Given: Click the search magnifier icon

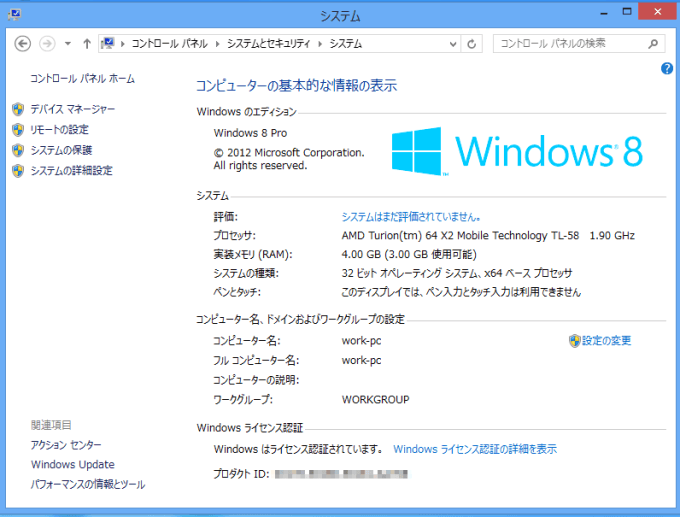Looking at the screenshot, I should (653, 44).
